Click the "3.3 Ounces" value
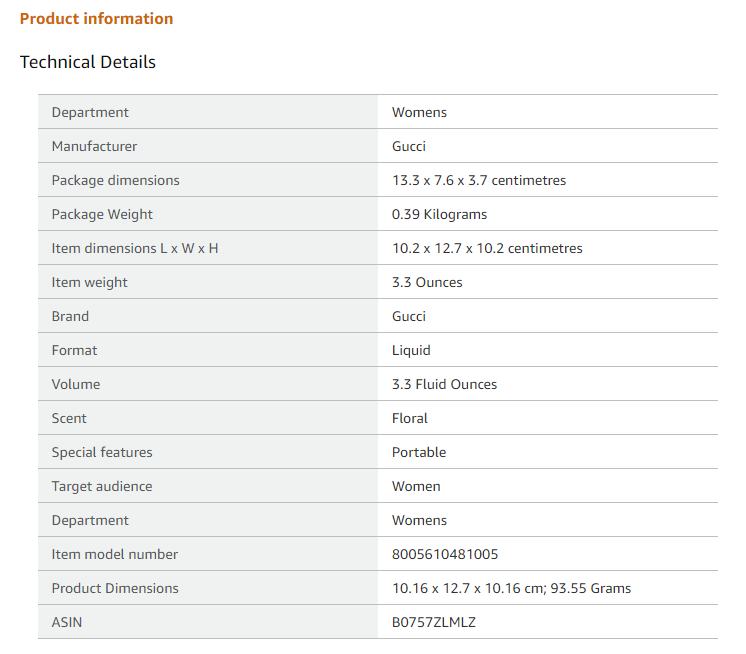Viewport: 746px width, 654px height. [427, 283]
